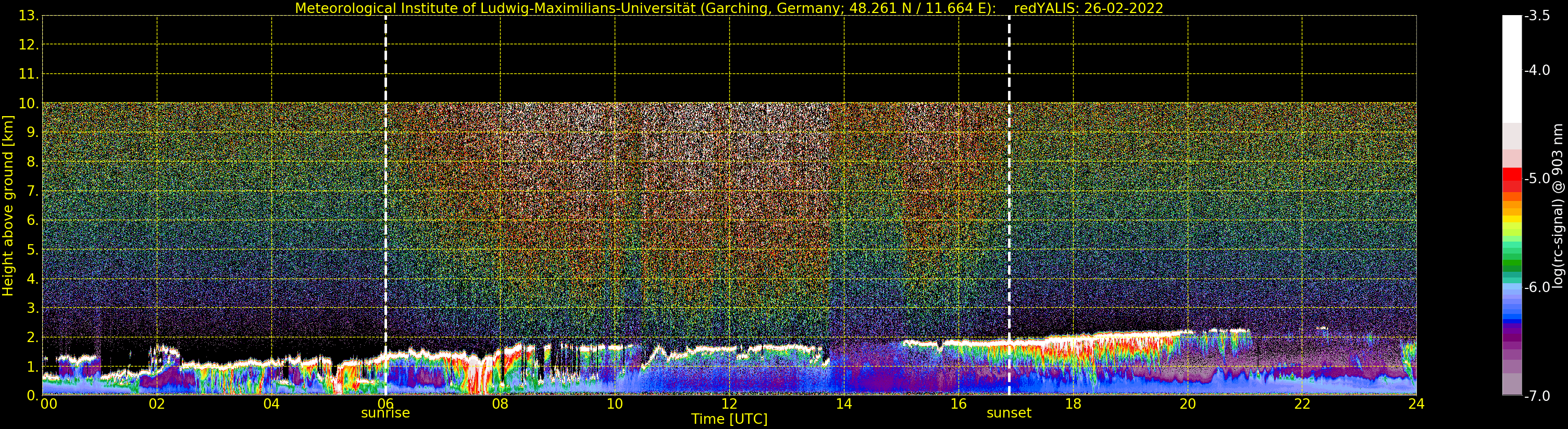Click the time tick label '00'
The image size is (1568, 429).
(x=48, y=404)
